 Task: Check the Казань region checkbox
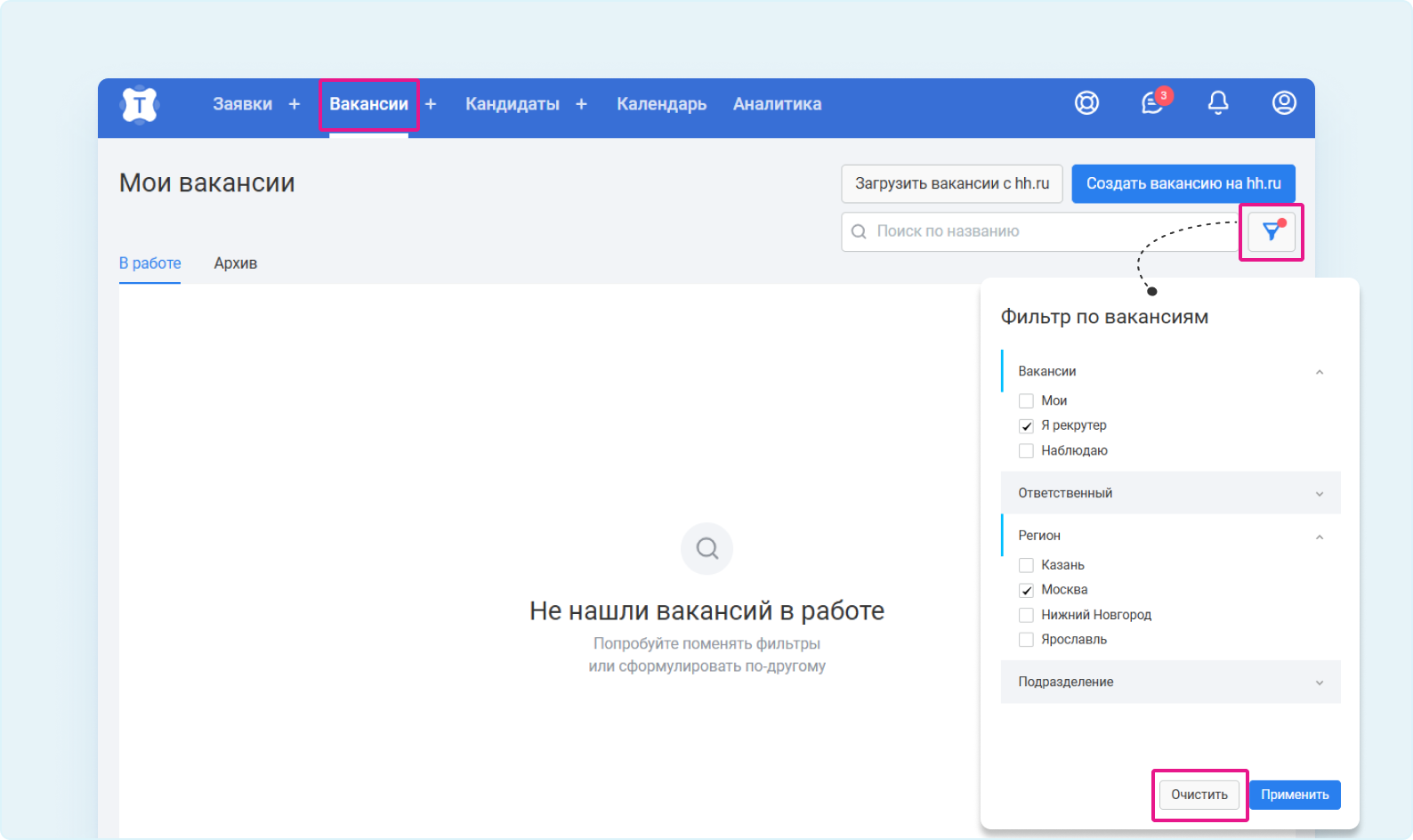pos(1026,566)
